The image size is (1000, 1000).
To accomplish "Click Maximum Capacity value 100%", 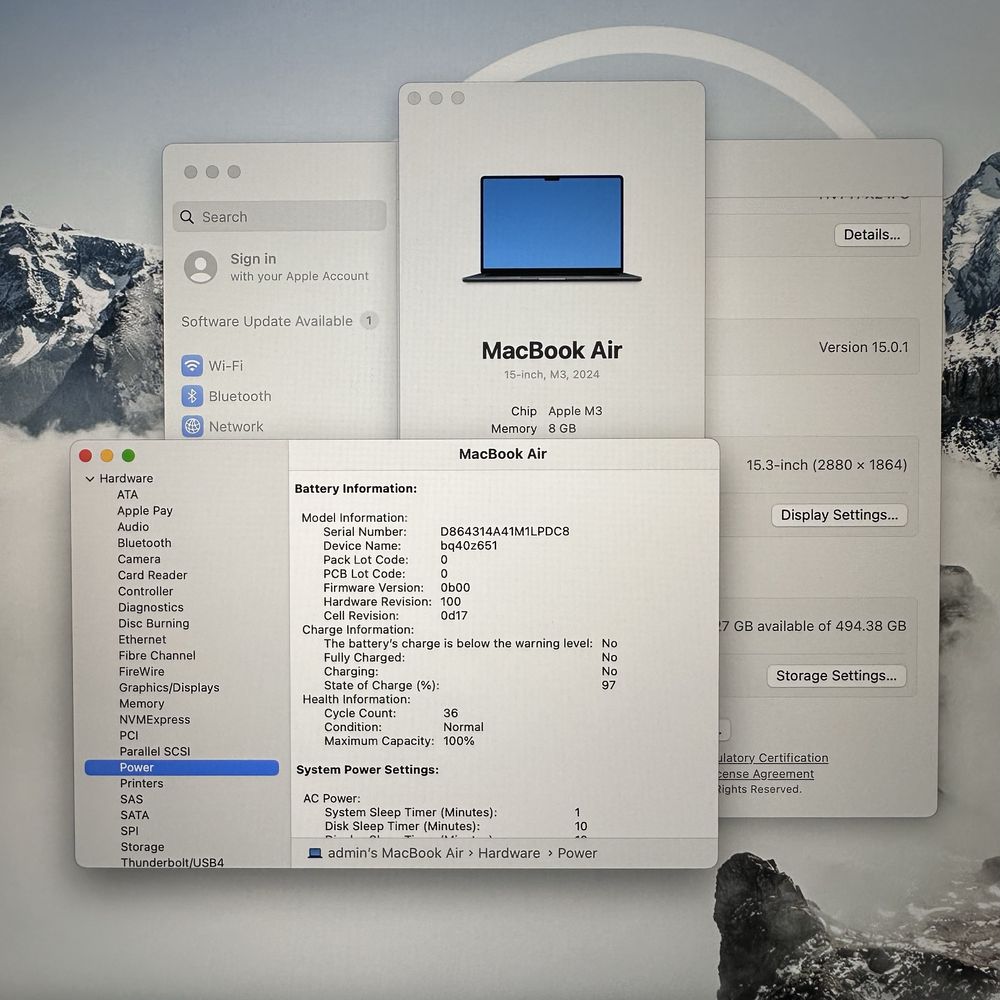I will point(459,741).
